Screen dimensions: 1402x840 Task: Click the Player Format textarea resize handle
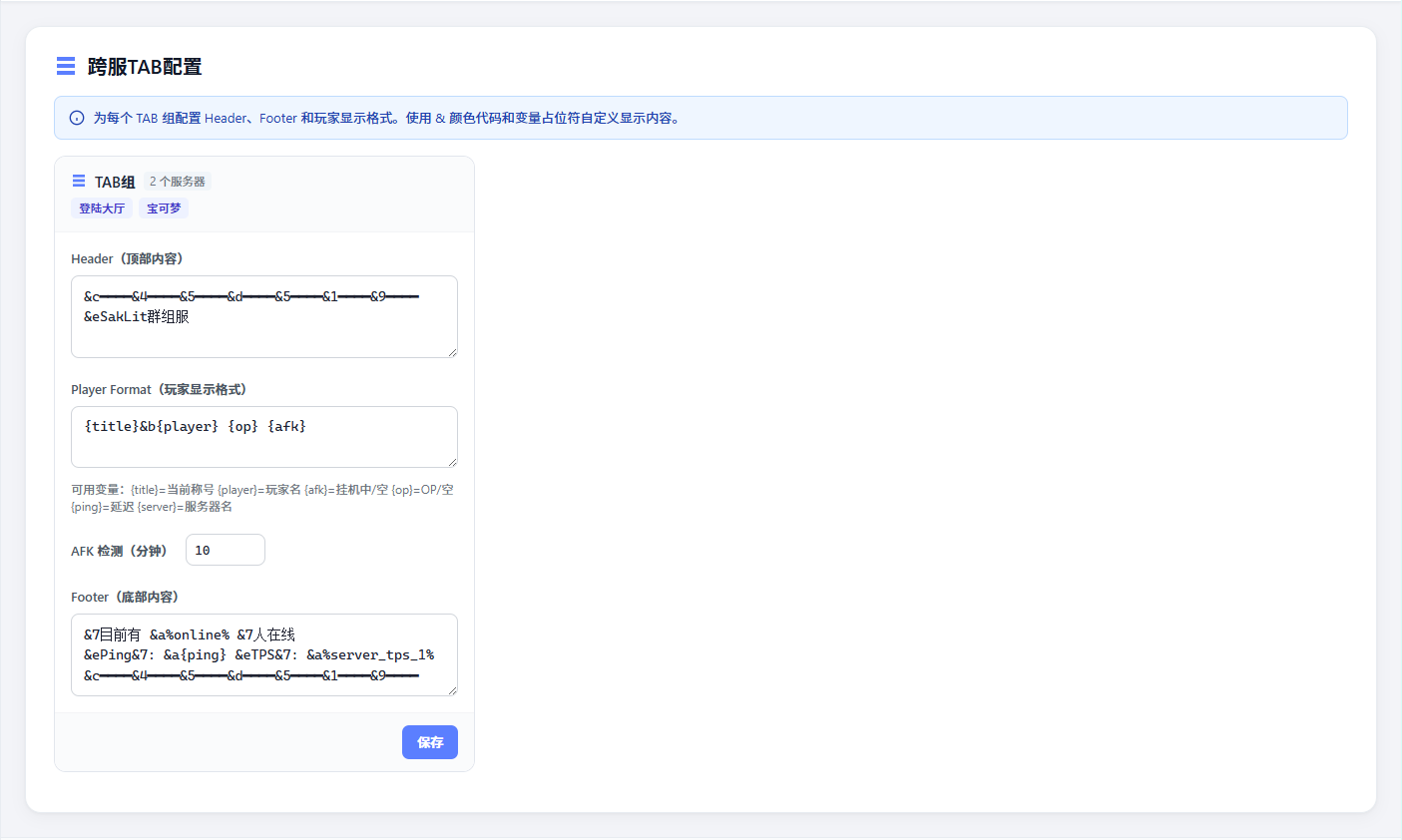(x=452, y=462)
